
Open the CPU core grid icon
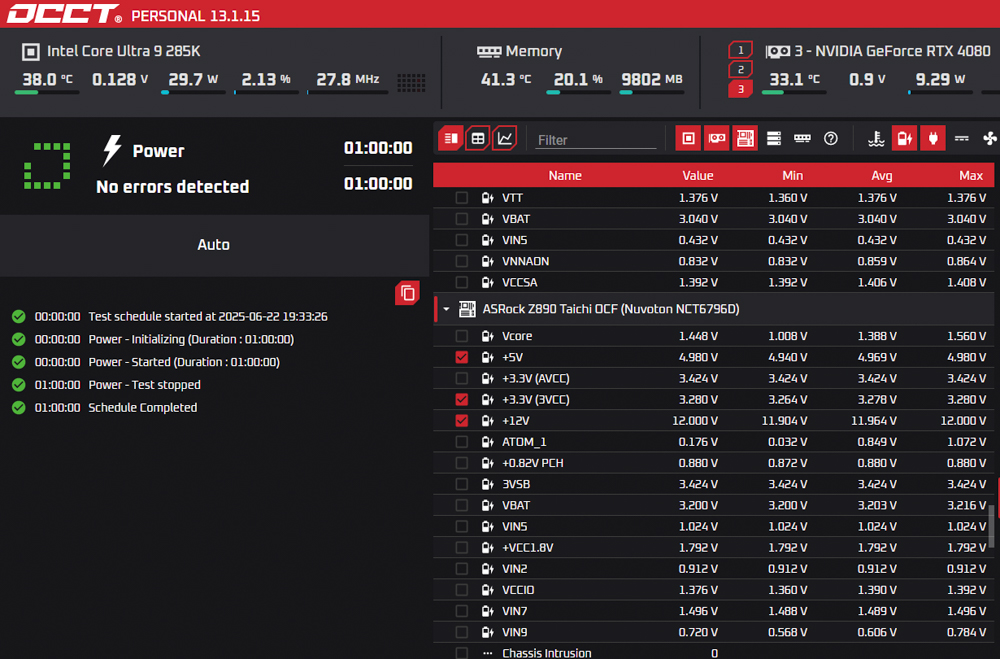coord(411,82)
